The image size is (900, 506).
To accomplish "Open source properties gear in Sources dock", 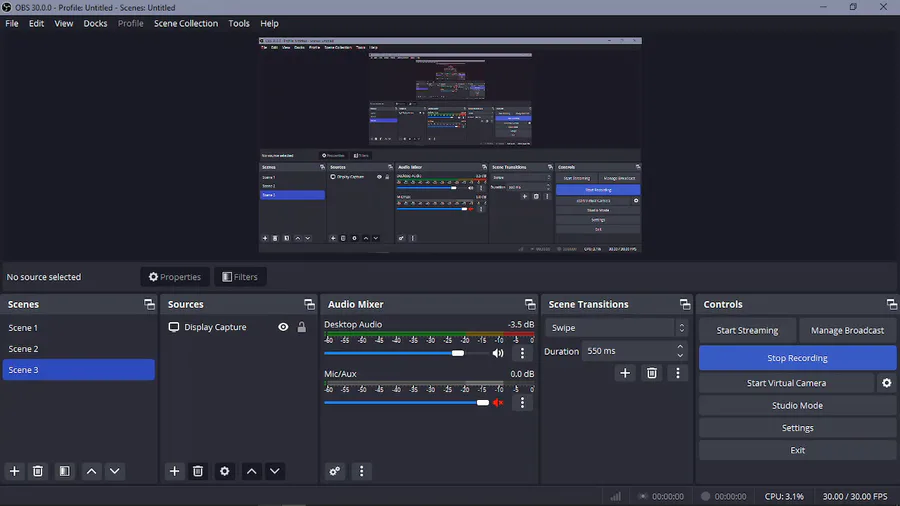I will pyautogui.click(x=224, y=471).
